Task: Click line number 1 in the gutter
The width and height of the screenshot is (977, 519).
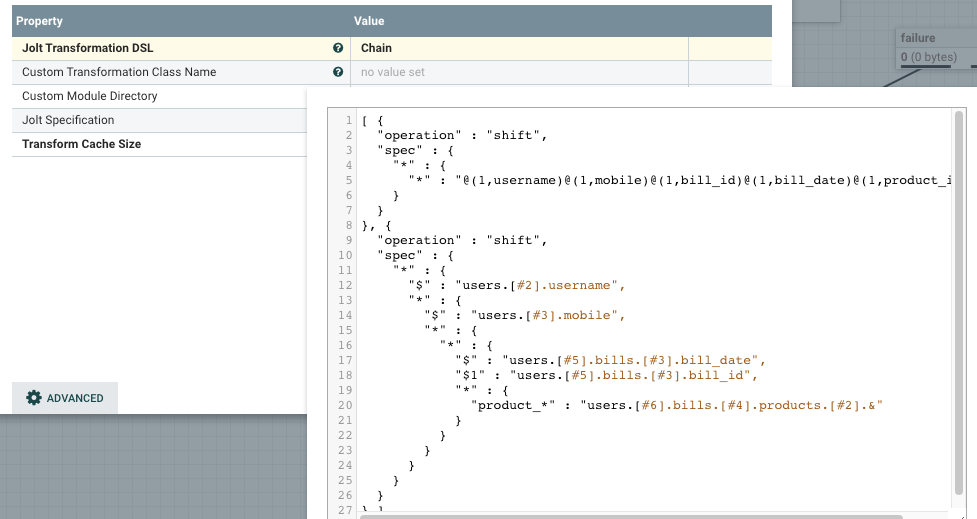Action: click(x=349, y=120)
